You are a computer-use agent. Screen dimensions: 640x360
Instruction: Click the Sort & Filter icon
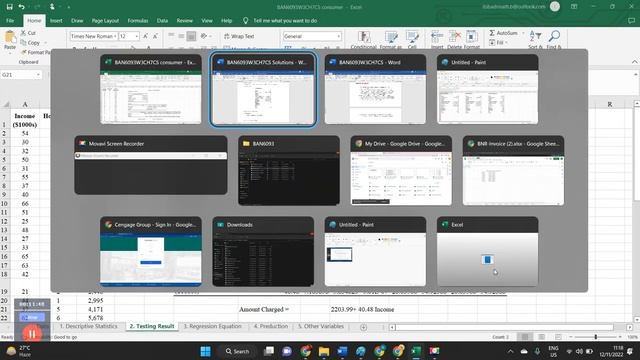coord(535,36)
